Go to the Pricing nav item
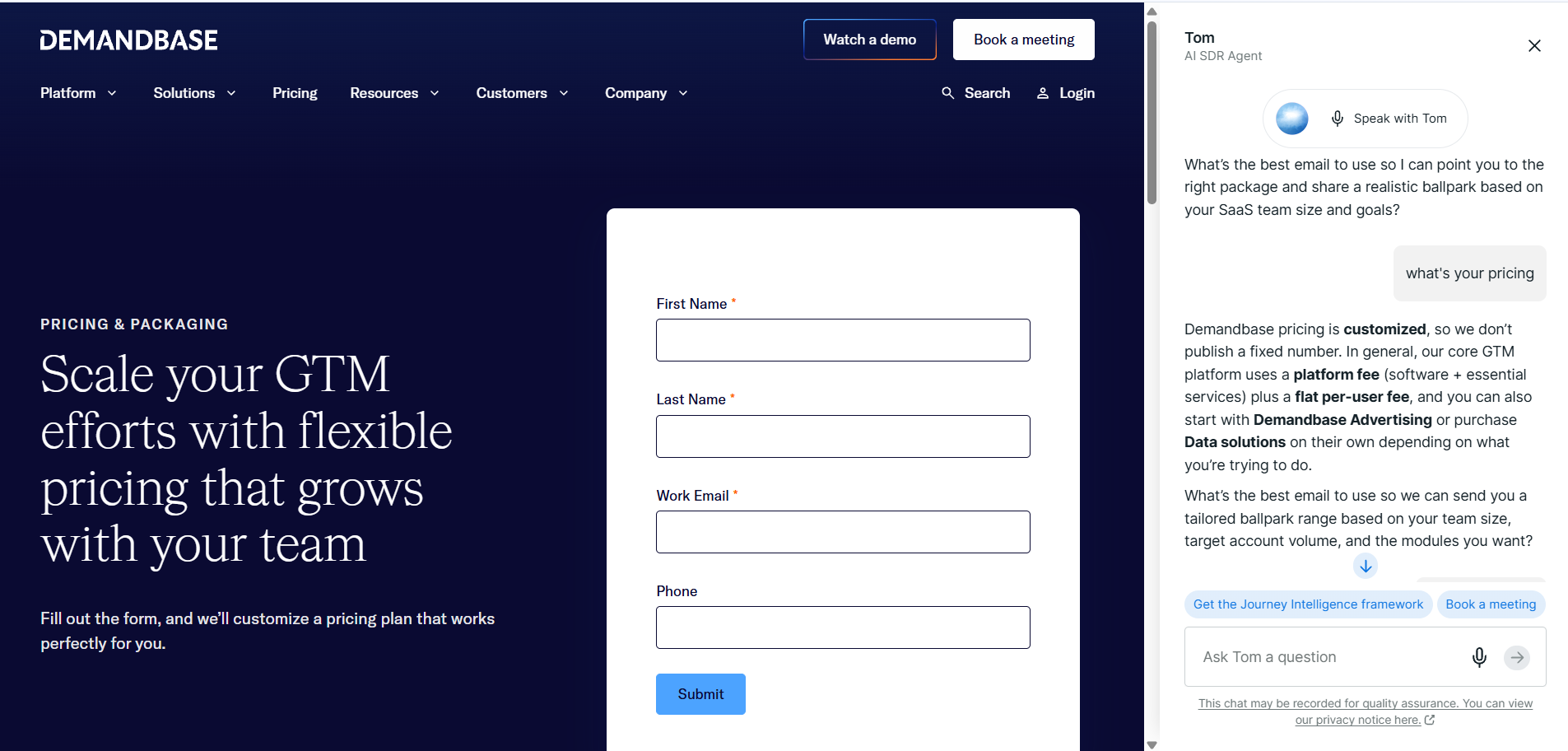 [295, 93]
